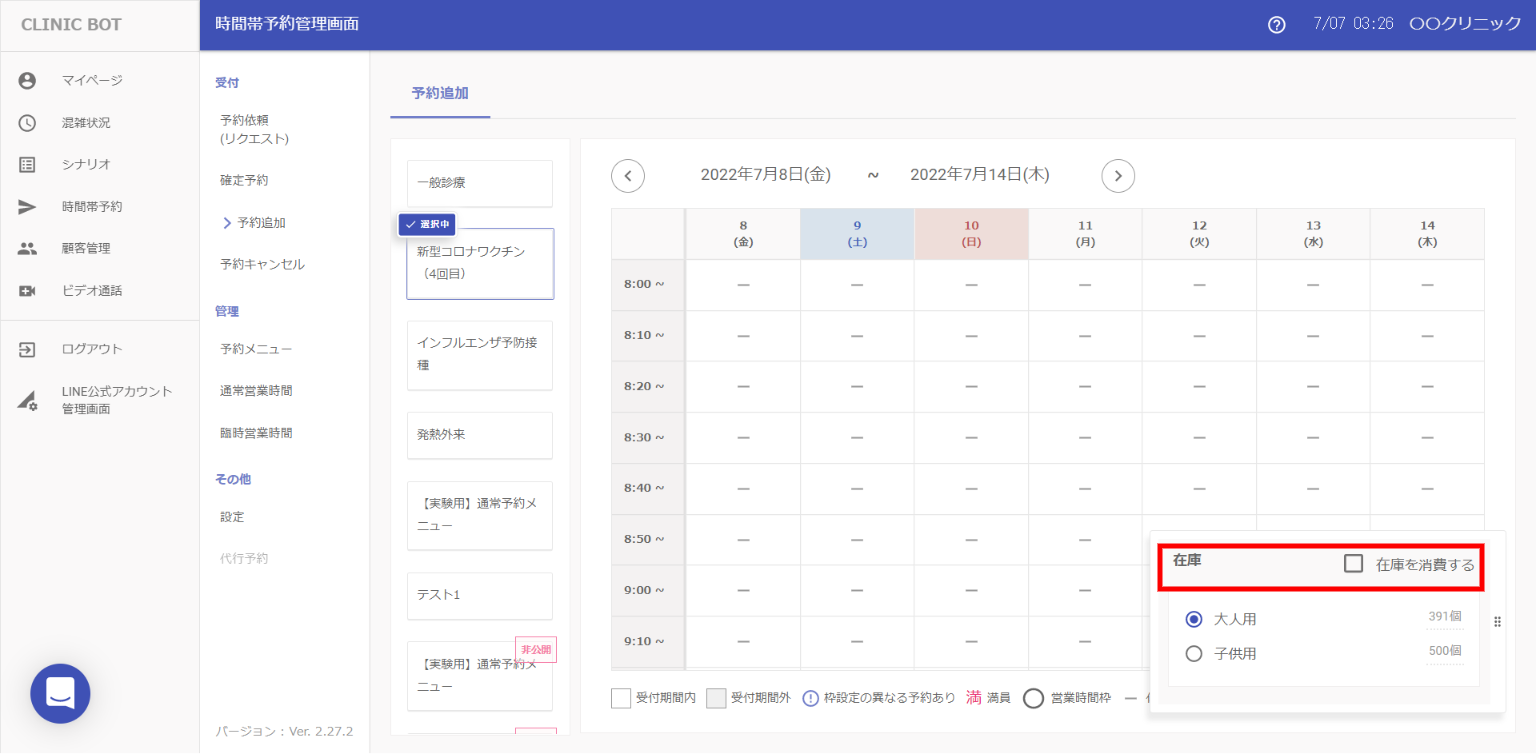The height and width of the screenshot is (754, 1536).
Task: Go to previous week with left chevron
Action: (x=628, y=176)
